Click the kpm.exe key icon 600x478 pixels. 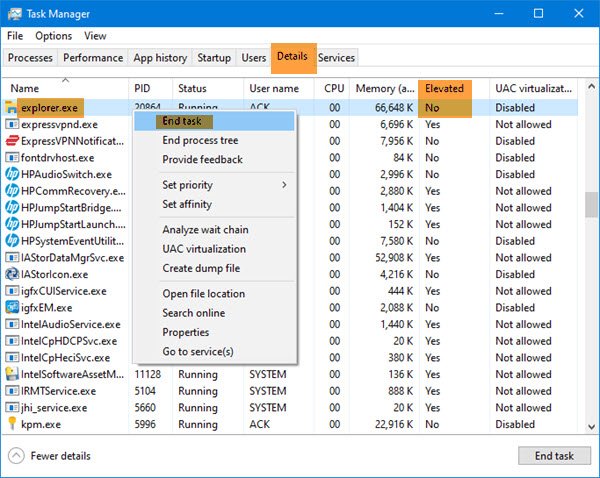pyautogui.click(x=12, y=424)
